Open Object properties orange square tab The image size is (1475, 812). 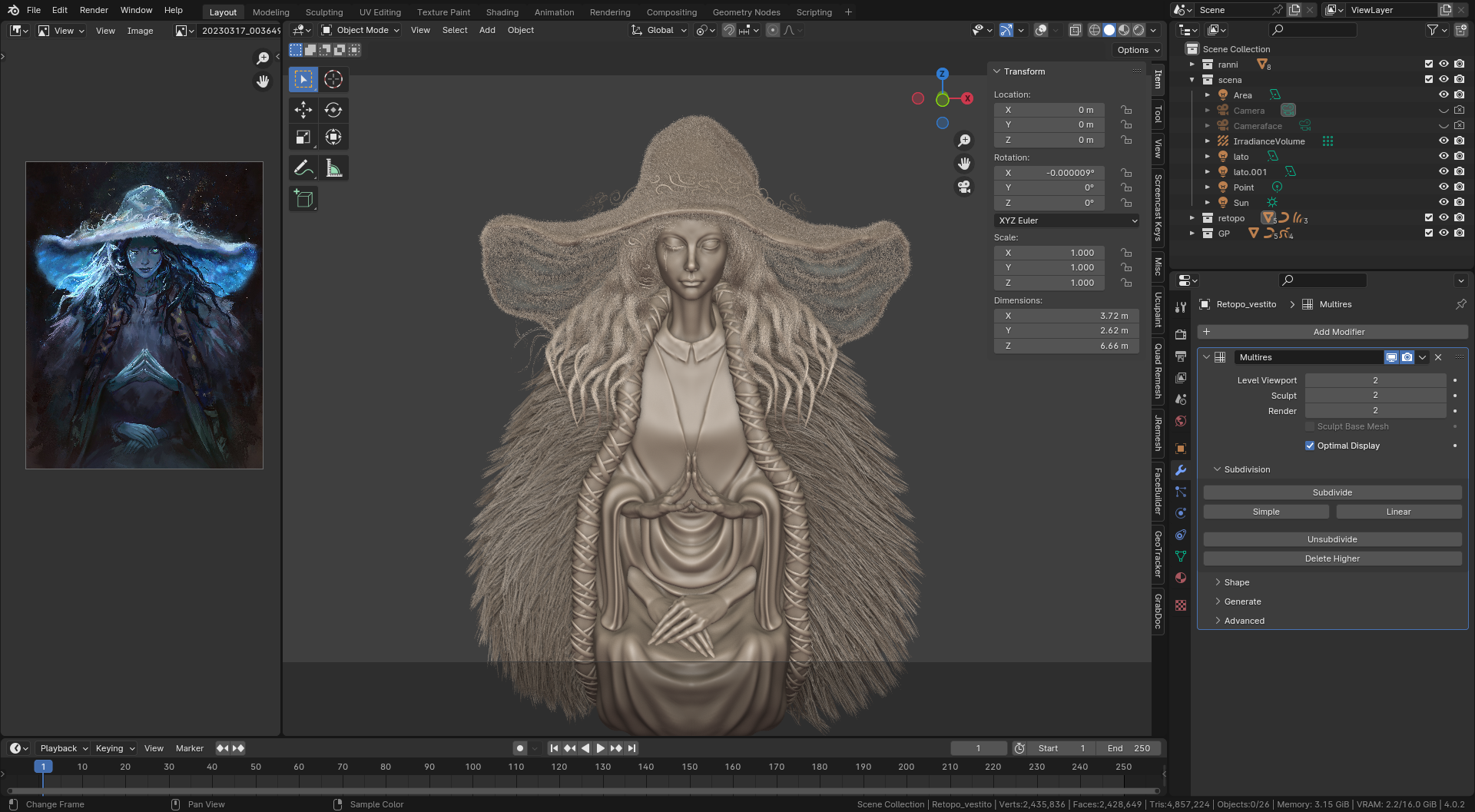click(1181, 449)
